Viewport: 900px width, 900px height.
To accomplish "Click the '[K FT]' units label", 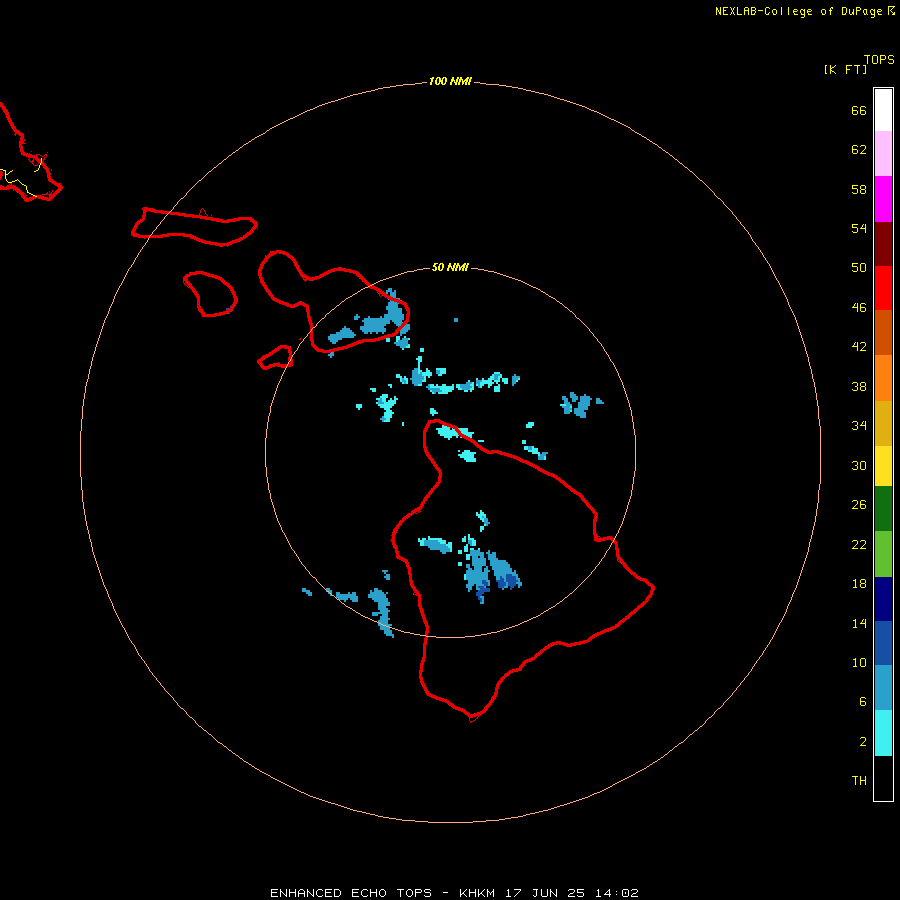I will coord(845,69).
